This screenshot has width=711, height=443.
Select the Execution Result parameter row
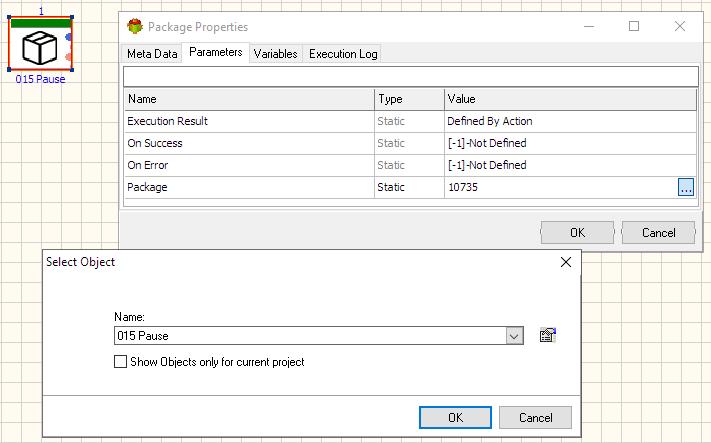click(x=411, y=121)
